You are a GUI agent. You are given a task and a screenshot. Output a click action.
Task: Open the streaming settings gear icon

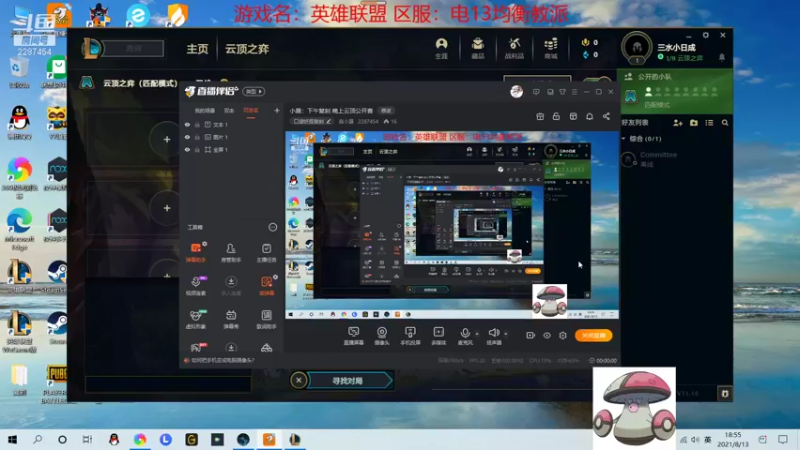[563, 335]
